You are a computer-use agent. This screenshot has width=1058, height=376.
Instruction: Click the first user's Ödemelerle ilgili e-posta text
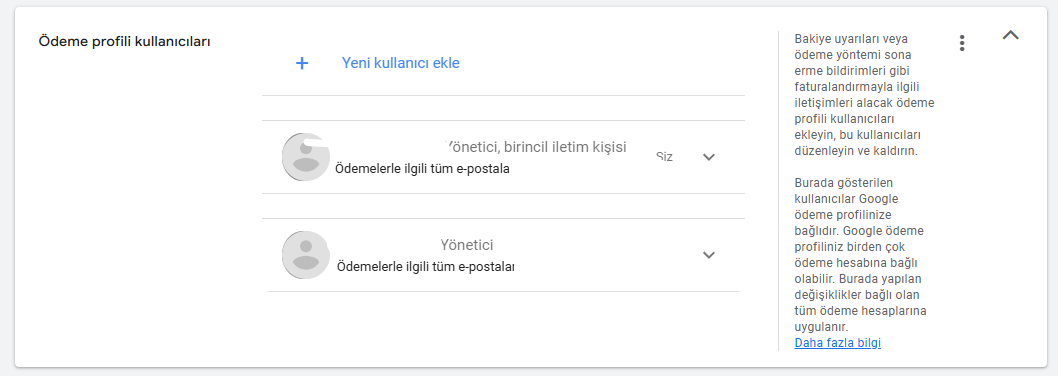point(422,169)
